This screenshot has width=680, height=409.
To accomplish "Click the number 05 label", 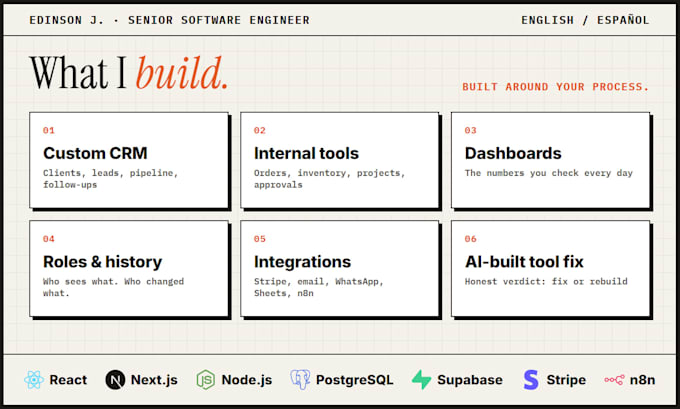I will [x=260, y=239].
